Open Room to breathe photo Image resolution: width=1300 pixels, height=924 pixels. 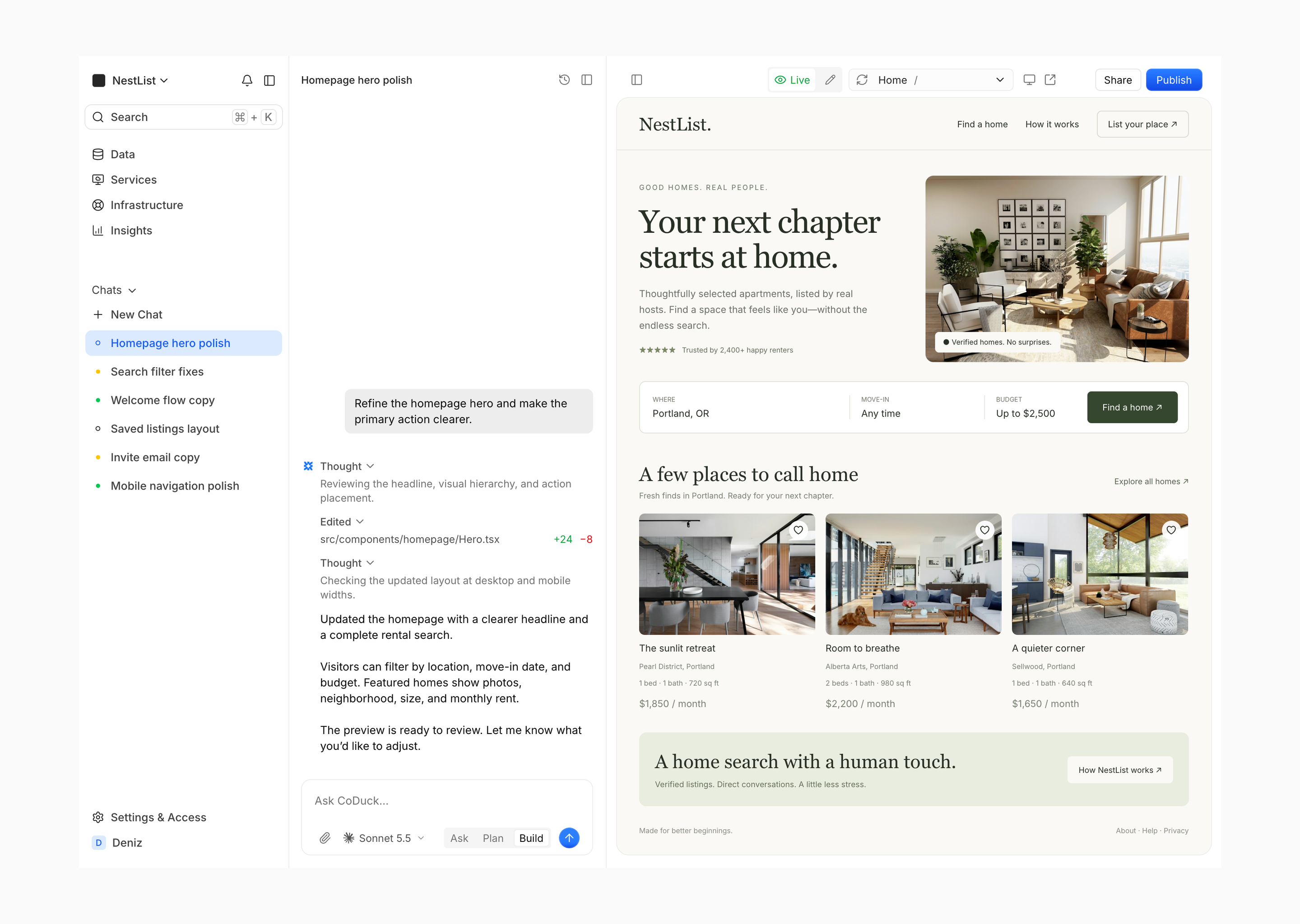[x=913, y=574]
